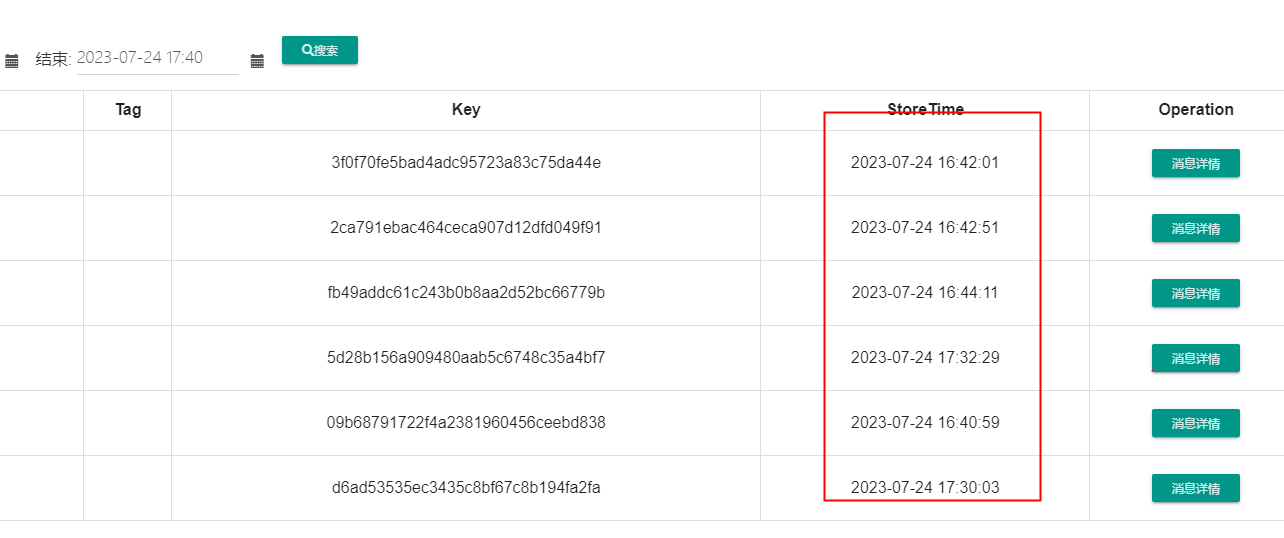Edit the end time field 2023-07-24 17:40
This screenshot has width=1284, height=538.
click(x=158, y=58)
